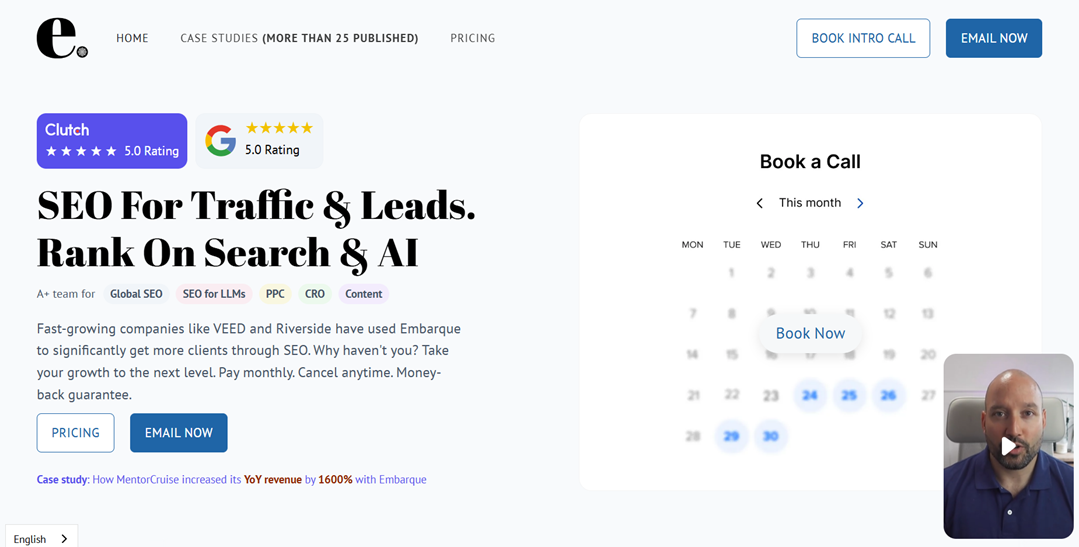Pick the 29th on the calendar

tap(731, 436)
